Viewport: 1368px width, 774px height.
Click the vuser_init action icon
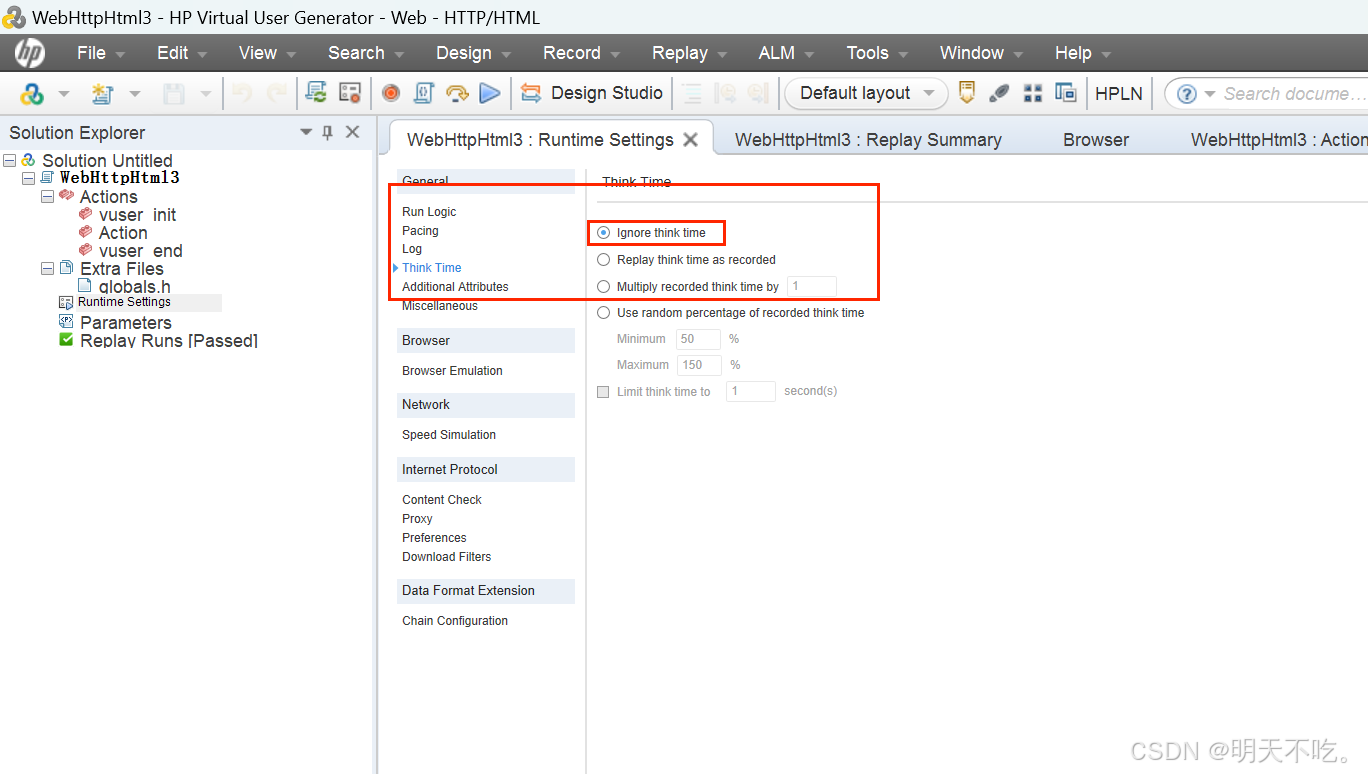coord(86,214)
